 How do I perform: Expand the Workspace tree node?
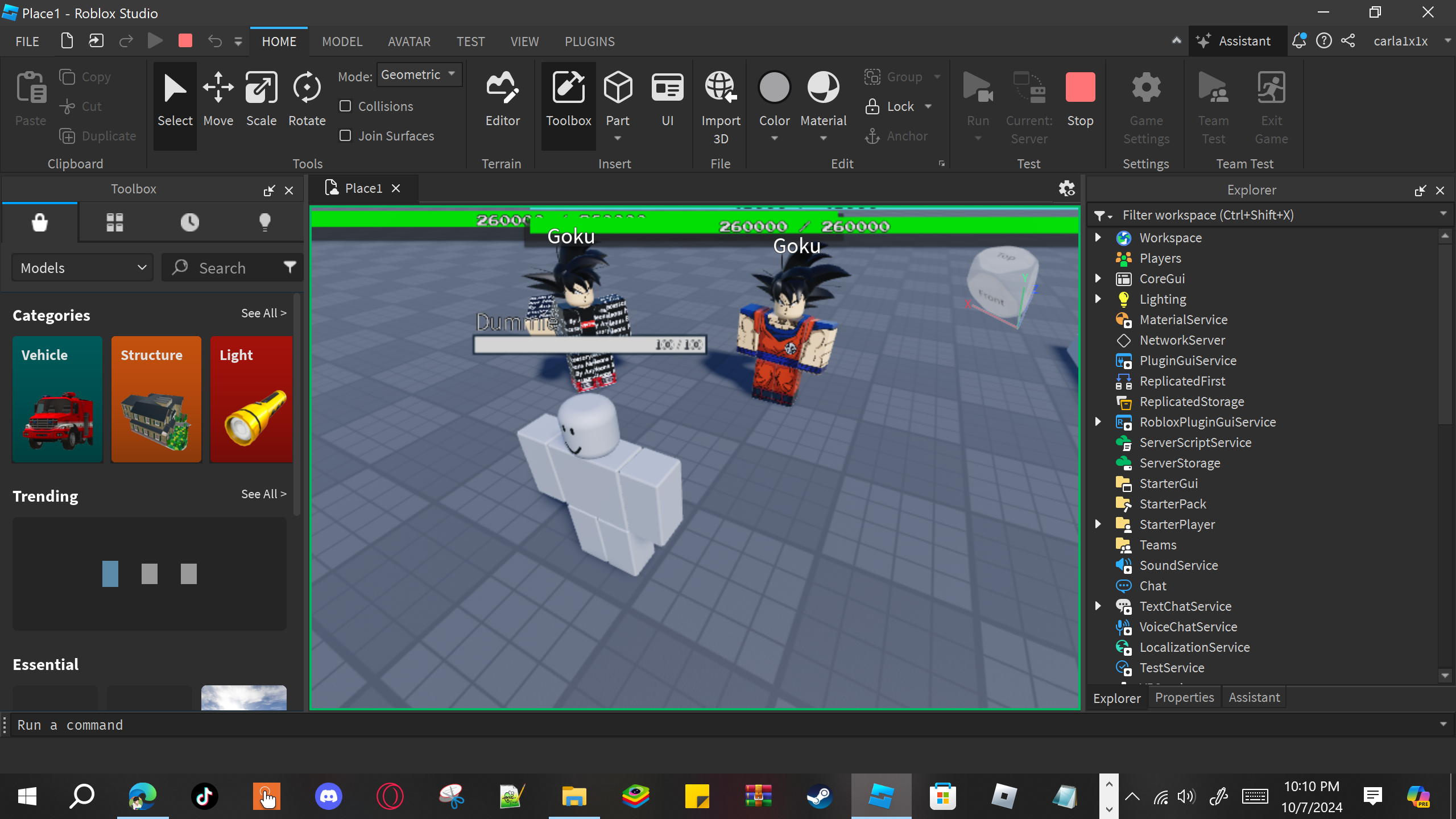point(1098,238)
